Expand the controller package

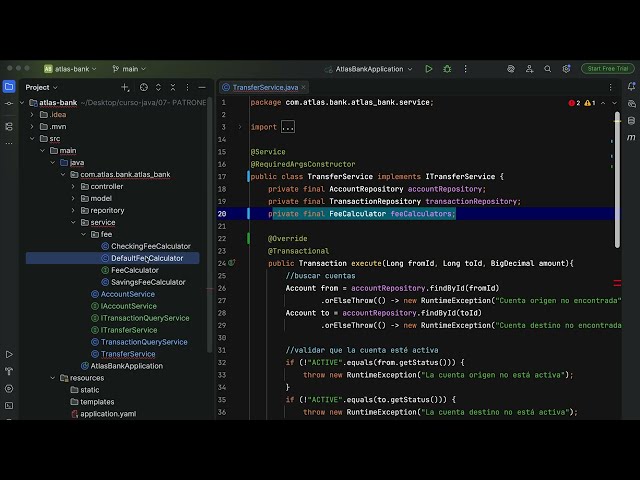tap(73, 187)
